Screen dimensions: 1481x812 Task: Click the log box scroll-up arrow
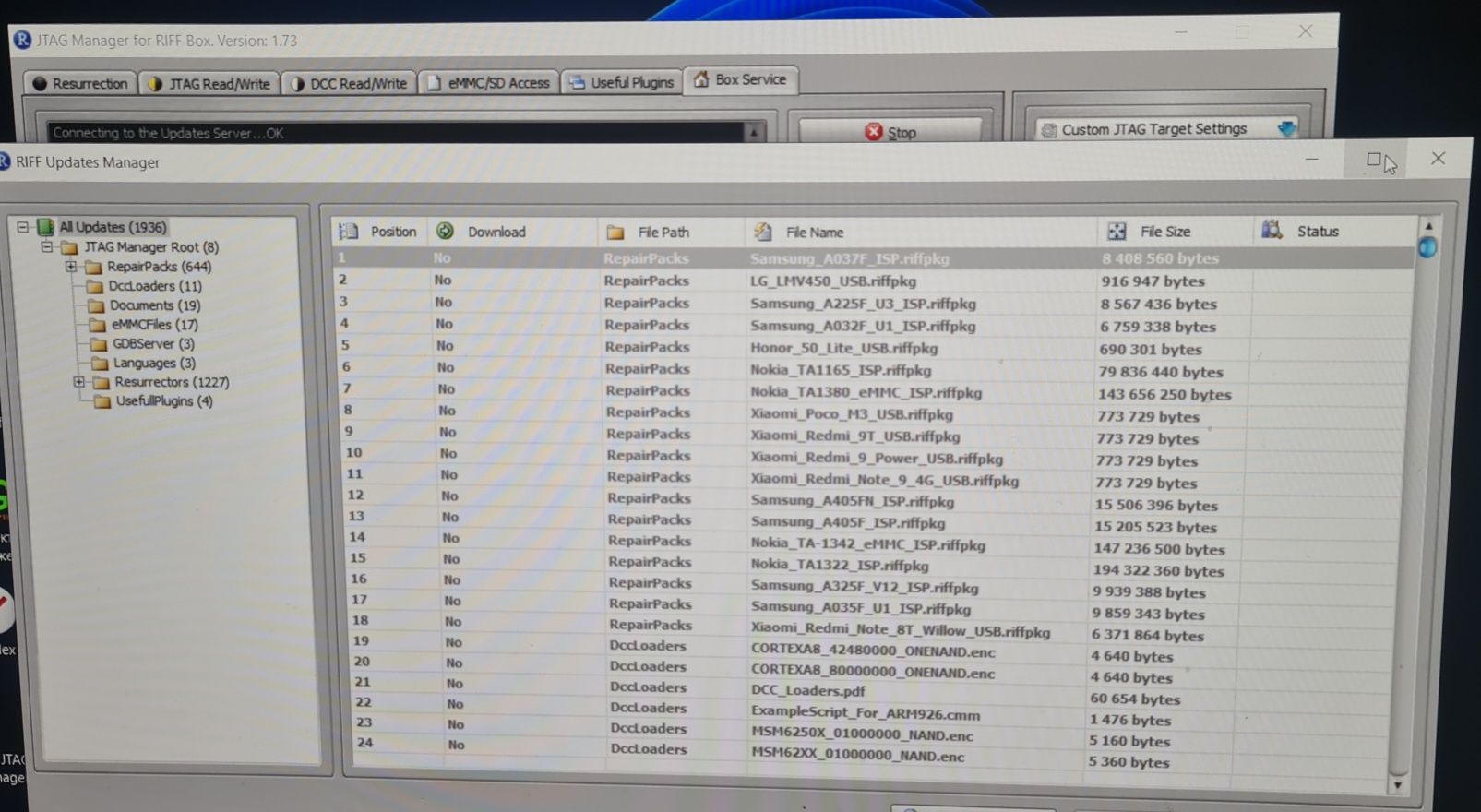(754, 132)
